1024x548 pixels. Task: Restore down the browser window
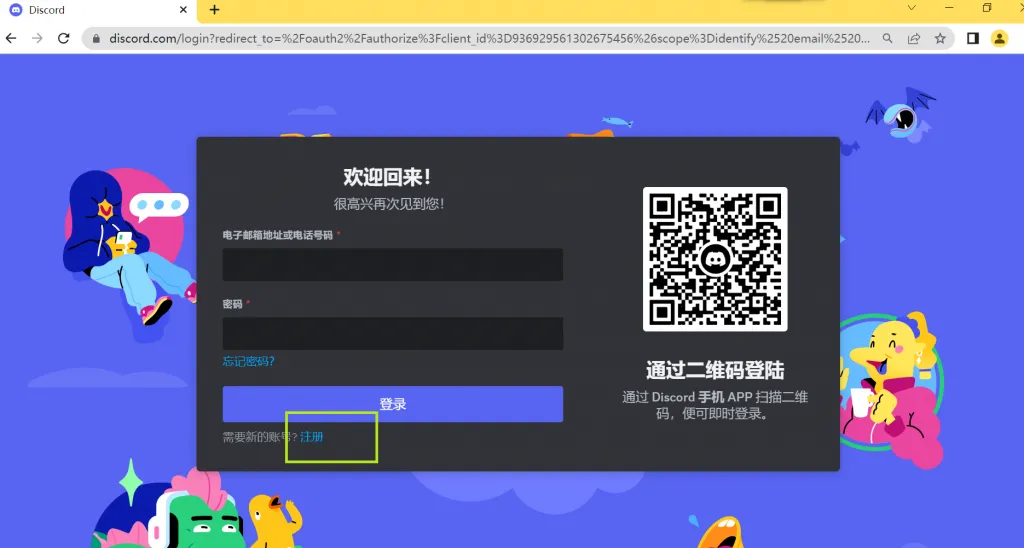click(x=987, y=8)
